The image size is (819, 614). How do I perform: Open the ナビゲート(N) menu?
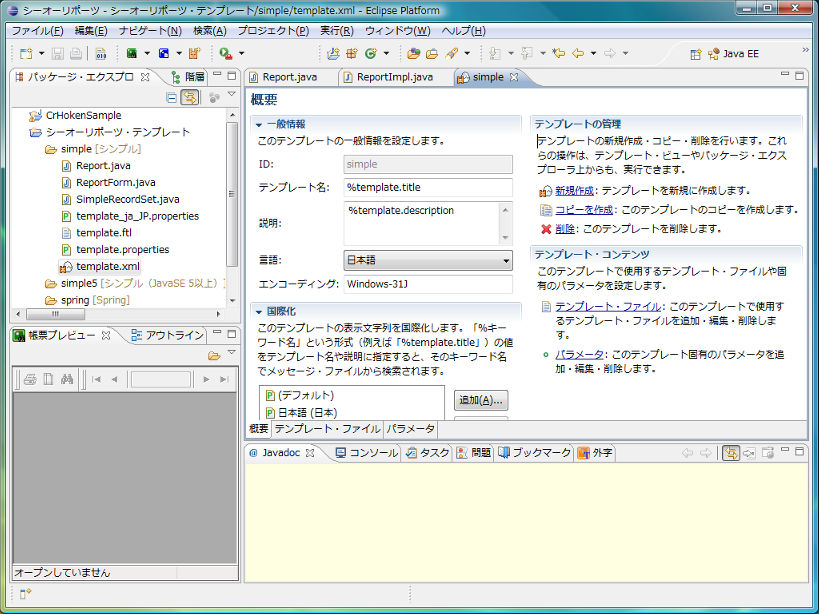coord(150,31)
